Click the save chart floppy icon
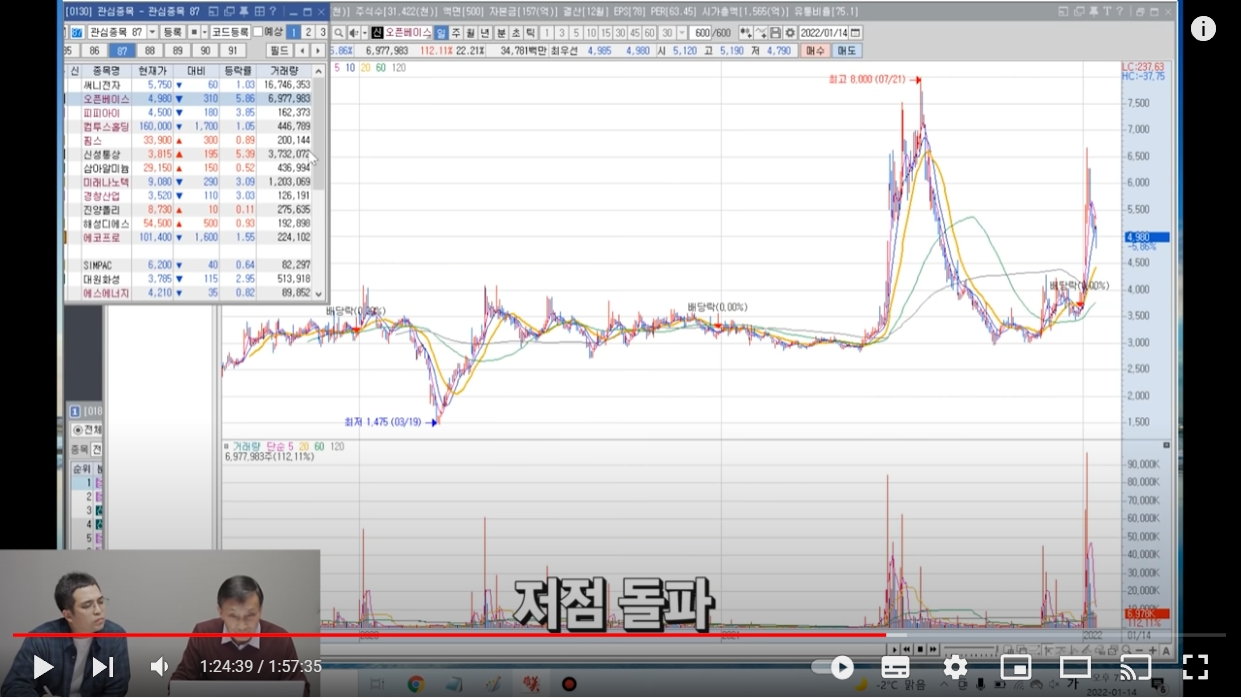 [775, 33]
